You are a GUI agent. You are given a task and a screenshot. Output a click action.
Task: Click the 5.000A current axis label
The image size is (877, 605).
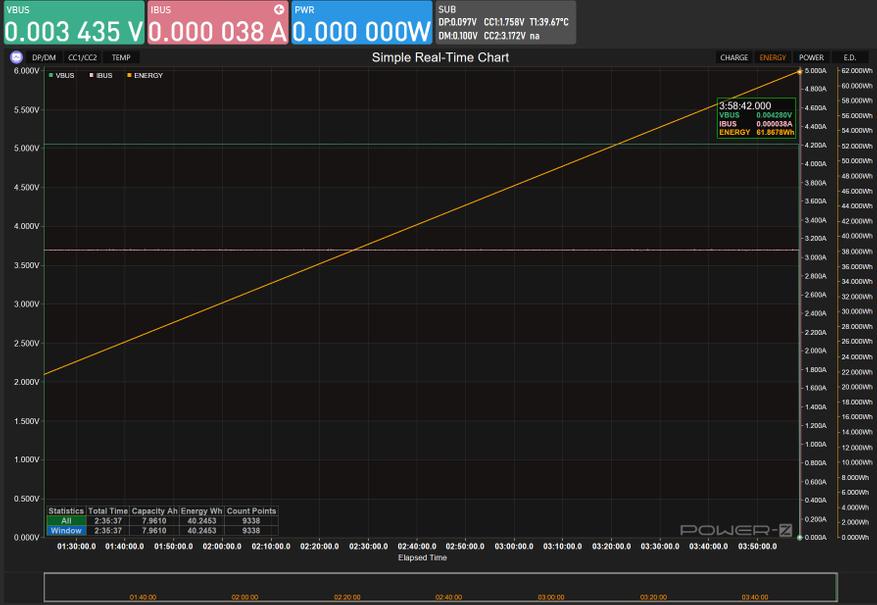815,71
